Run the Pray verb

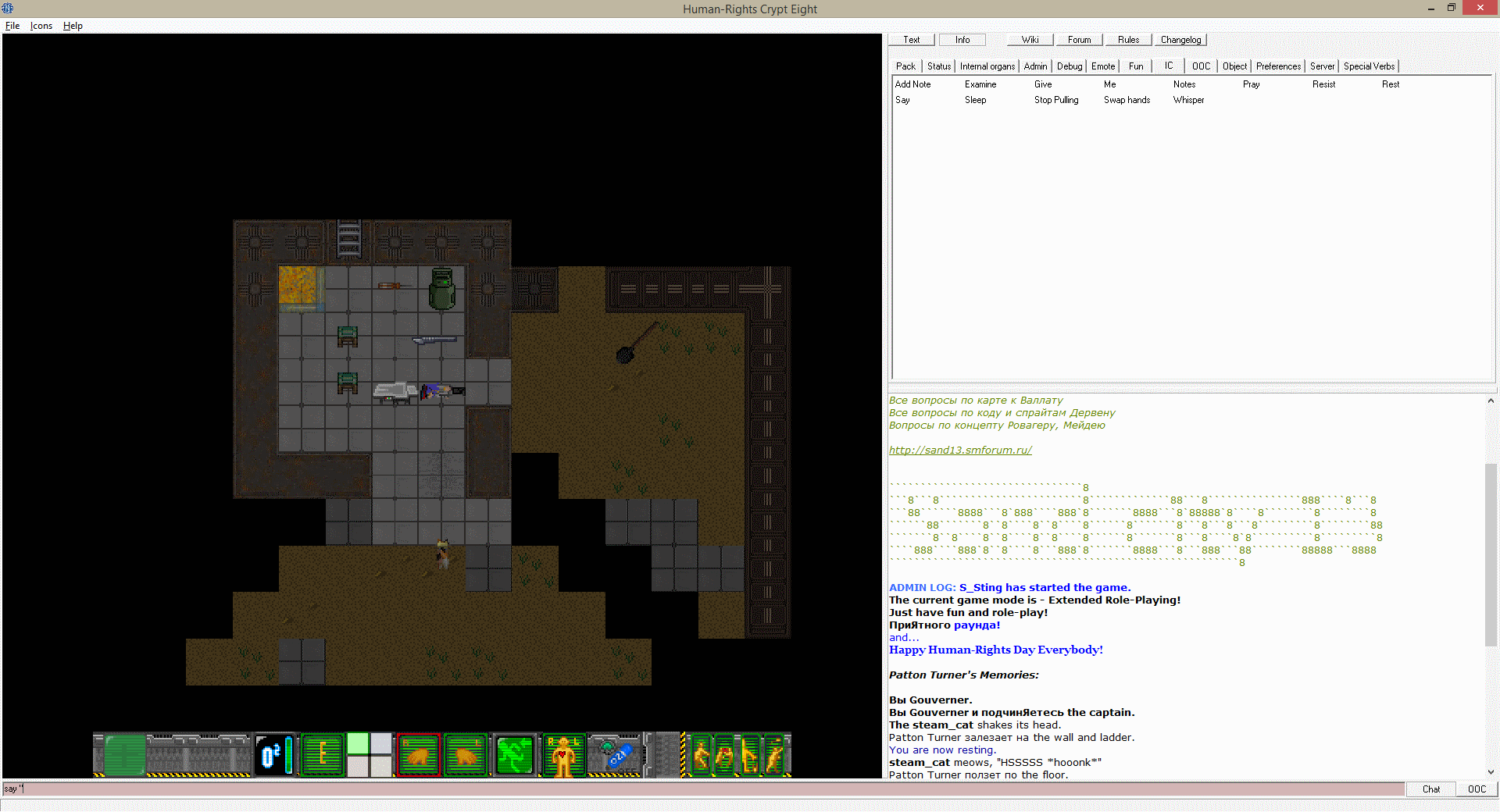pos(1251,84)
